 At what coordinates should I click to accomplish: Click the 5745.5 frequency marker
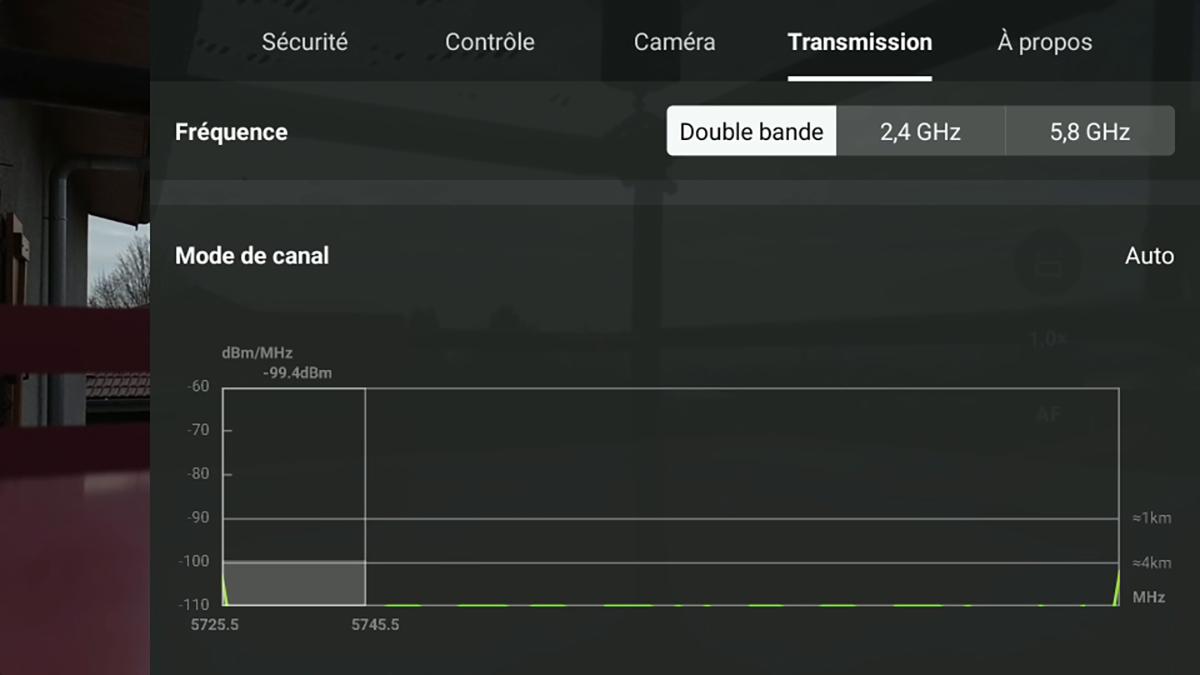(x=375, y=625)
